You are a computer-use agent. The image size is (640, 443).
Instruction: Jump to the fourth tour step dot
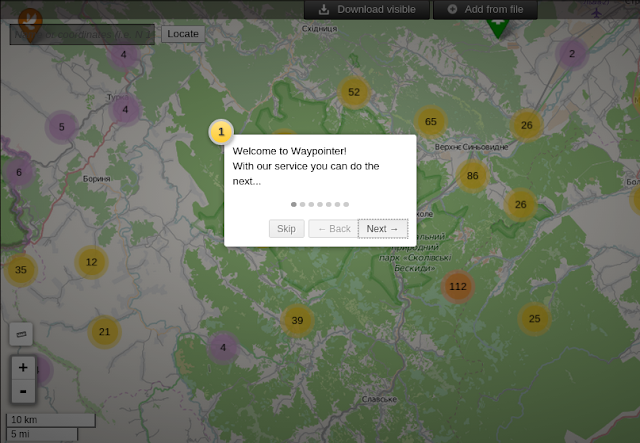(320, 205)
